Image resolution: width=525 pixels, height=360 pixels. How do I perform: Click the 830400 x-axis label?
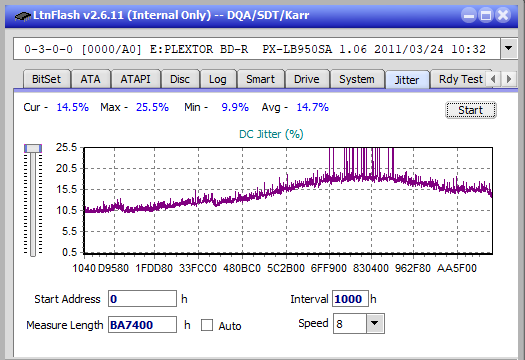(x=371, y=268)
